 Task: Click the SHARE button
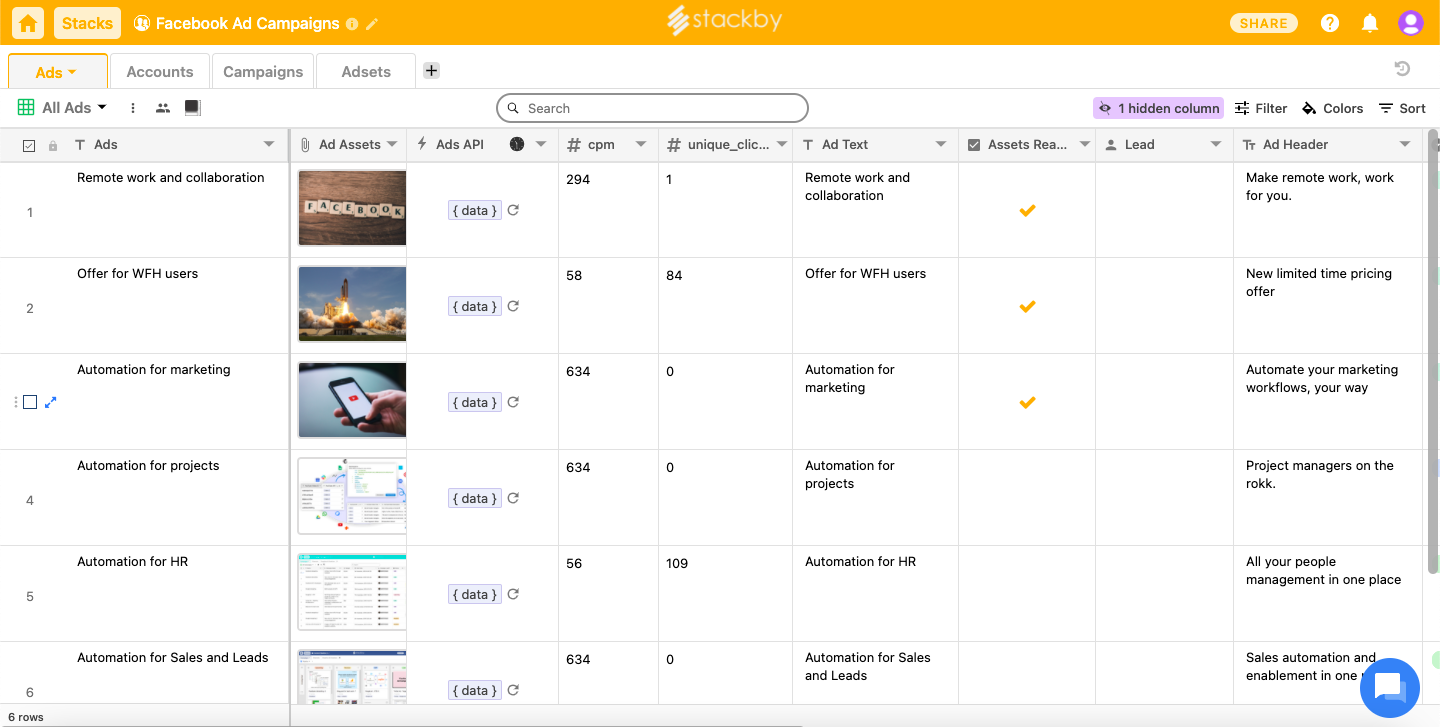tap(1264, 23)
